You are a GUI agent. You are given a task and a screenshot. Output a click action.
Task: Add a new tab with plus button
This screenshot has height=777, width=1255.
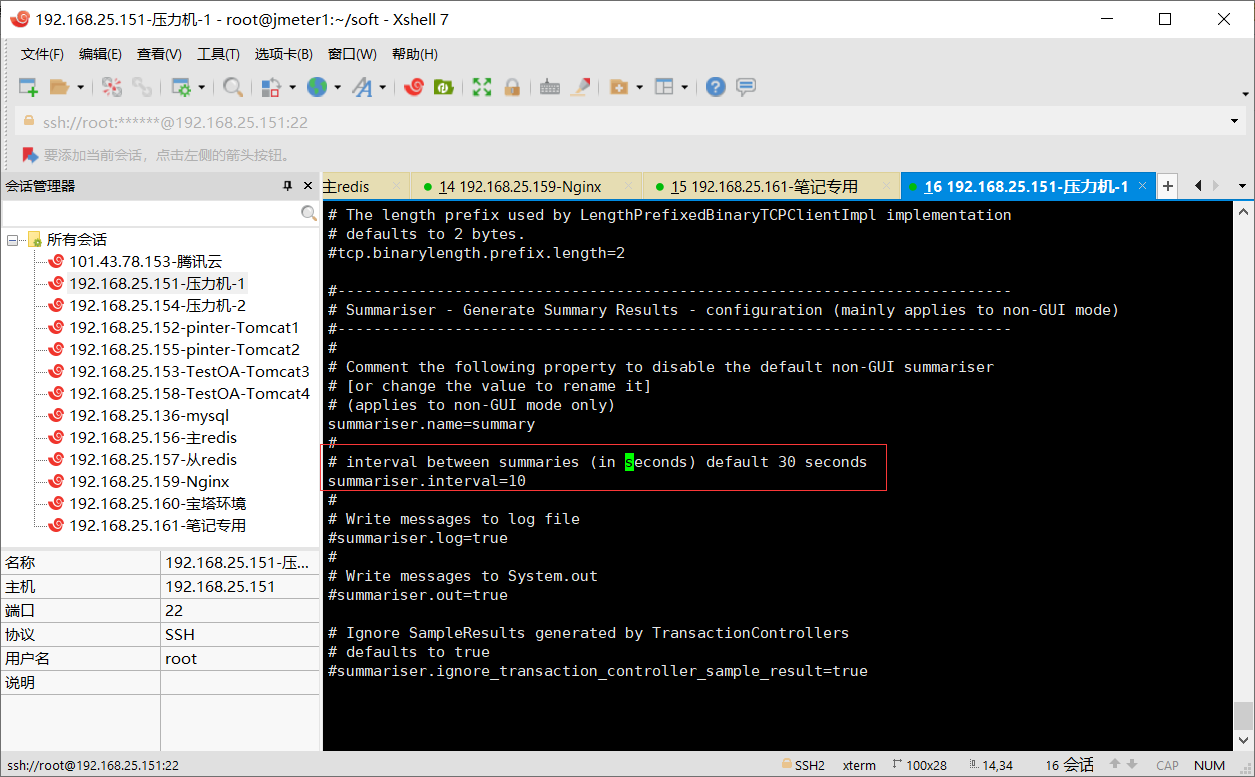(x=1167, y=186)
